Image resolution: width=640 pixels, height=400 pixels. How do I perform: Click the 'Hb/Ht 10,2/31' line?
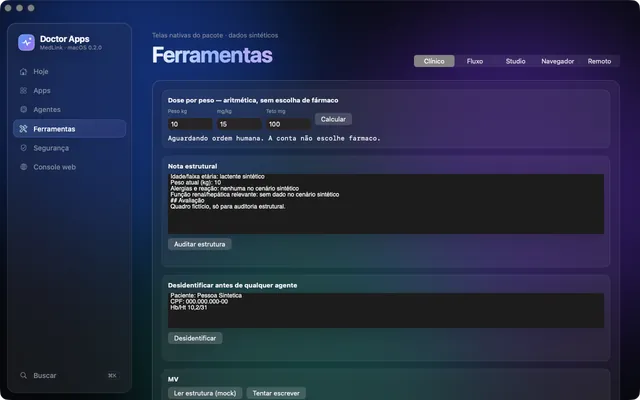(x=189, y=307)
